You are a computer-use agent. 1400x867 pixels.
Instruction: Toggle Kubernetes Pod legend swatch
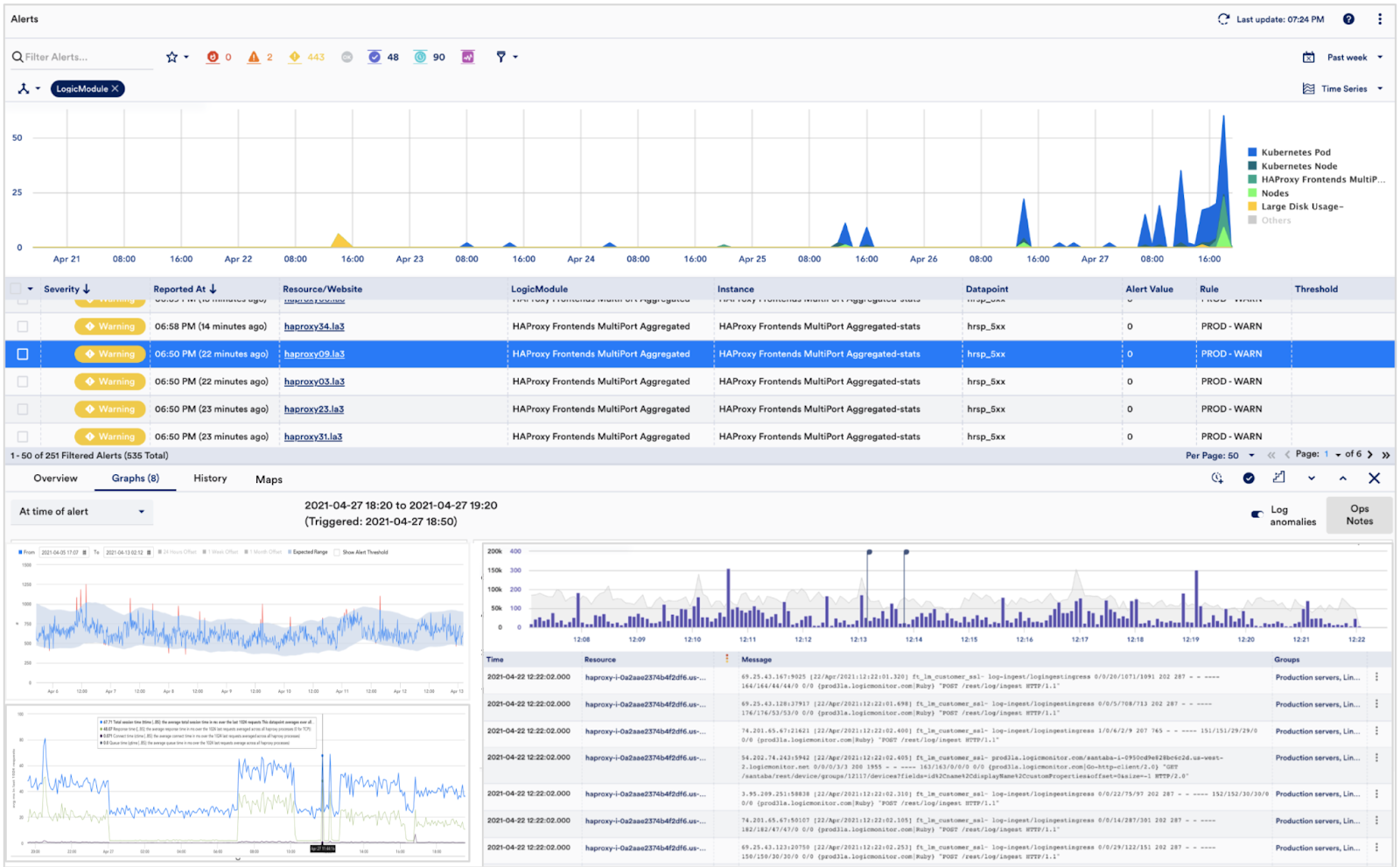1252,152
